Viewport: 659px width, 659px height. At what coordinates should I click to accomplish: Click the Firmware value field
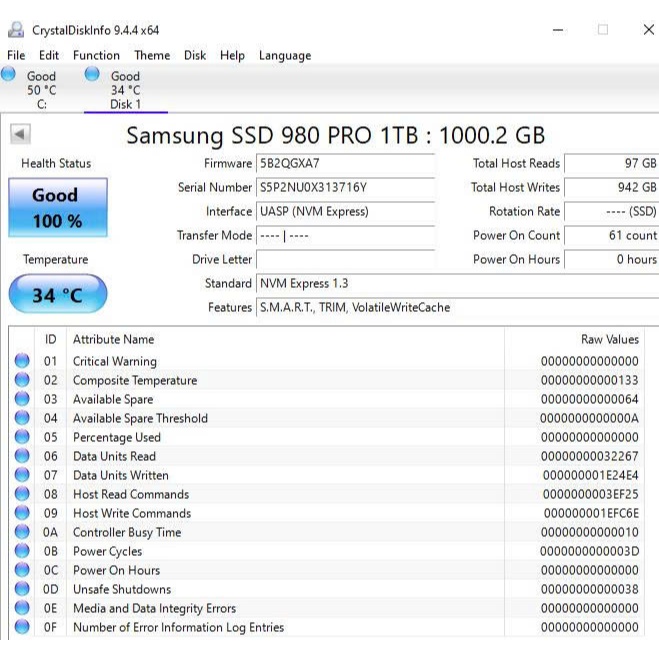point(346,164)
